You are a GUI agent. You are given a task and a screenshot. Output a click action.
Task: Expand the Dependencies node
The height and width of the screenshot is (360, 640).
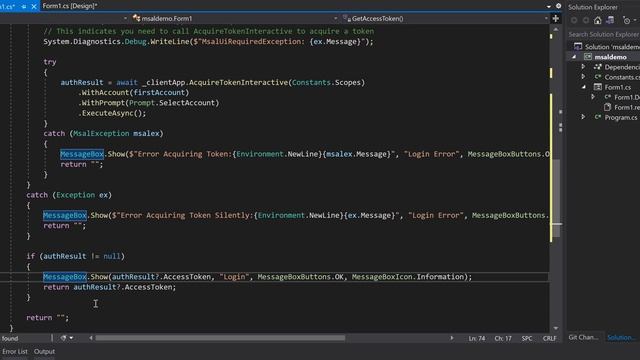(x=583, y=67)
